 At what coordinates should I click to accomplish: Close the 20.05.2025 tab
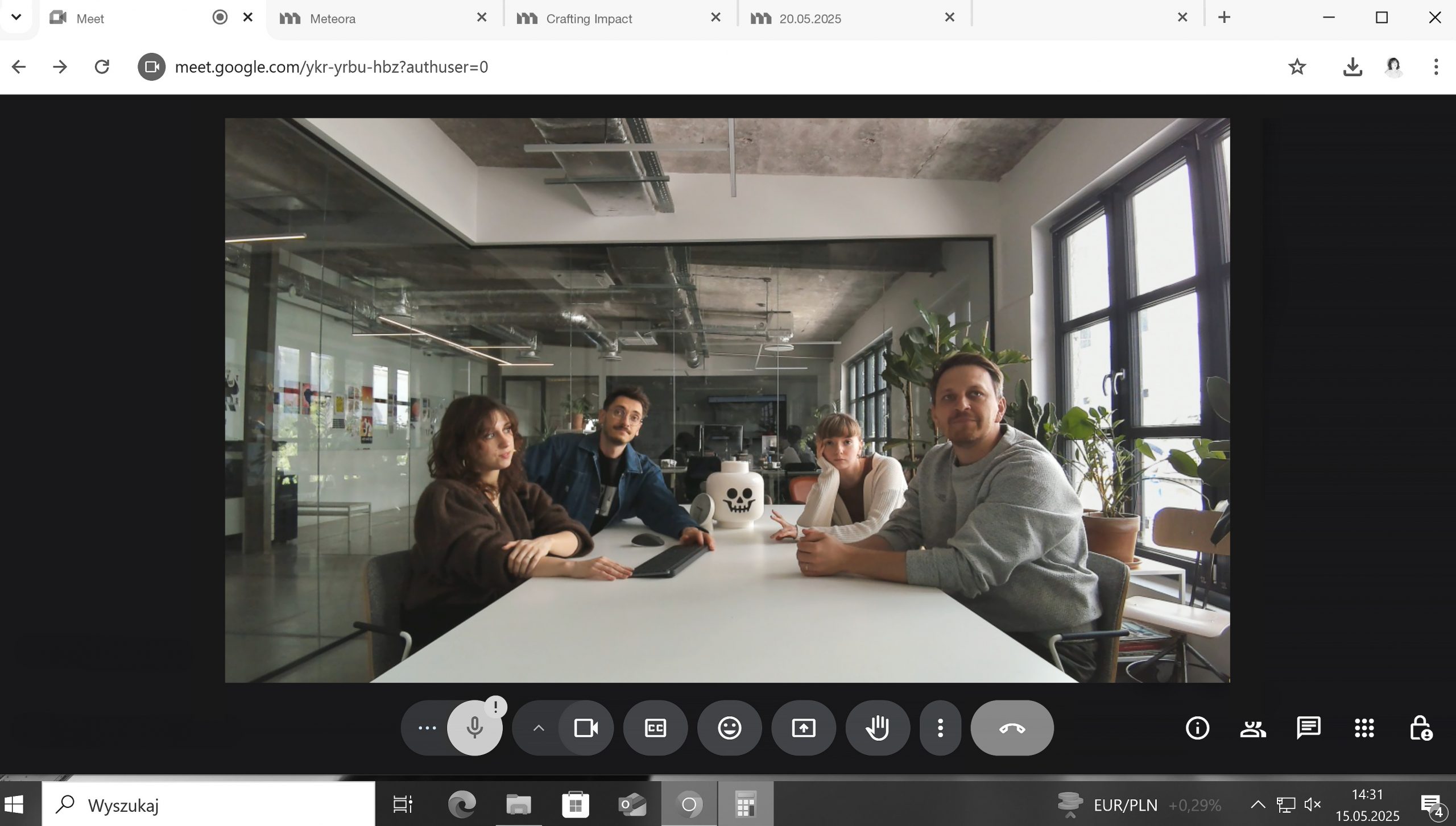[949, 18]
